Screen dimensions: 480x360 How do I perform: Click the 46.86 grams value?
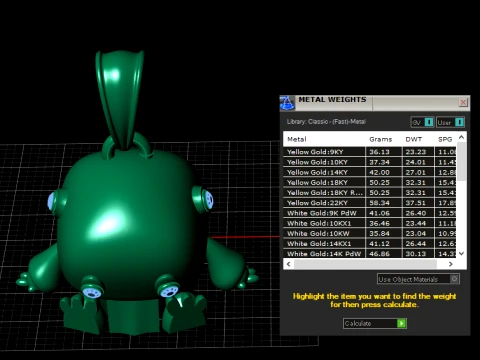point(379,254)
